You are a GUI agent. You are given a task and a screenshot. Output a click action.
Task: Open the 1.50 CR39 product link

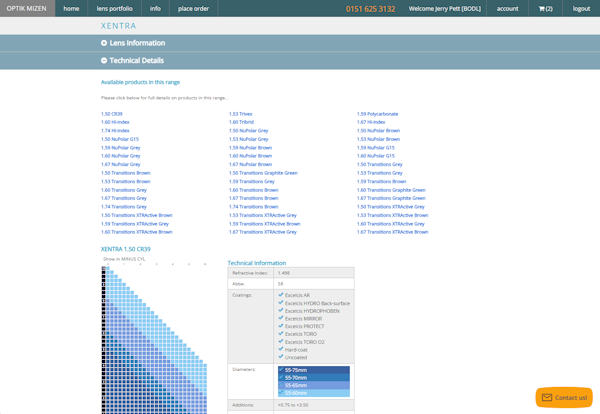[x=112, y=114]
